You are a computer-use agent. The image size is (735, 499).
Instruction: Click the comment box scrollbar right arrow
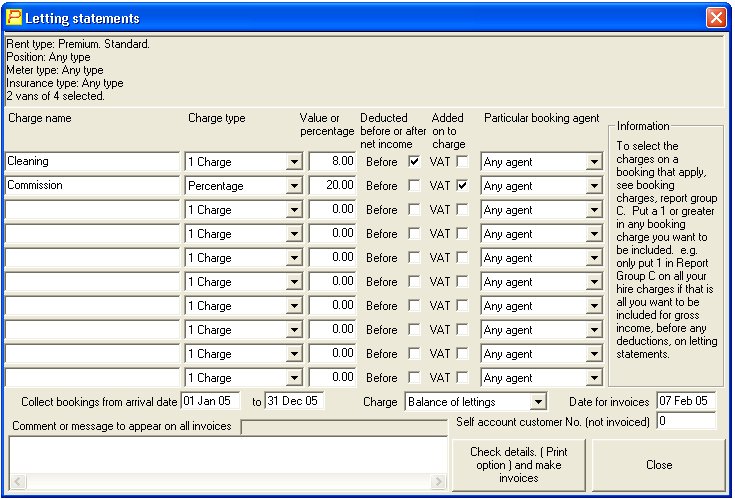[x=438, y=481]
